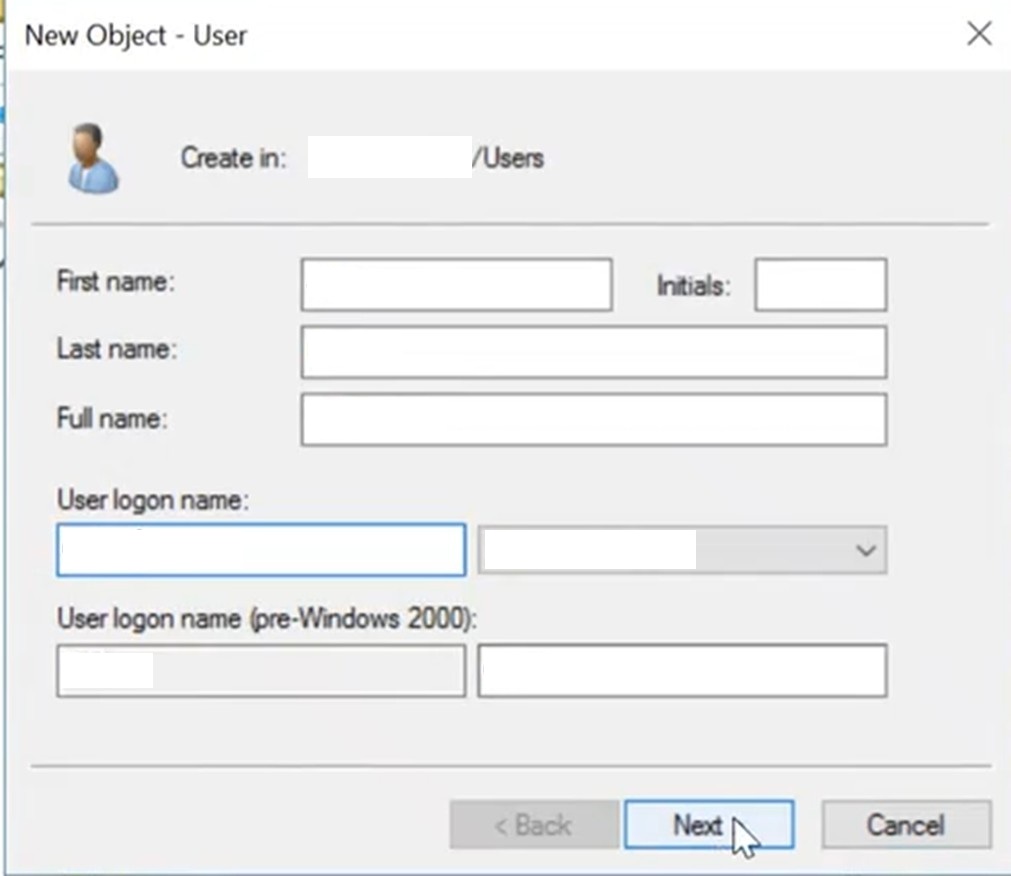Image resolution: width=1011 pixels, height=876 pixels.
Task: Click the 'Full name:' label
Action: (x=110, y=419)
